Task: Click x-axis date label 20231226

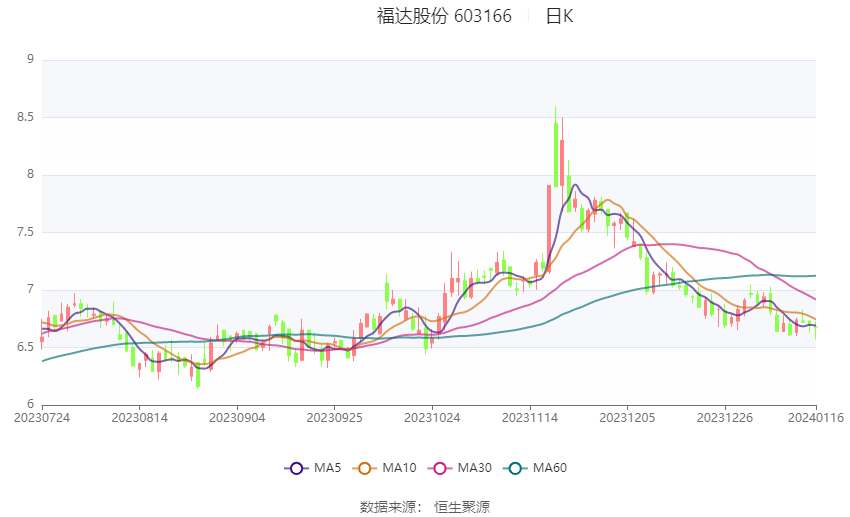Action: pyautogui.click(x=725, y=418)
